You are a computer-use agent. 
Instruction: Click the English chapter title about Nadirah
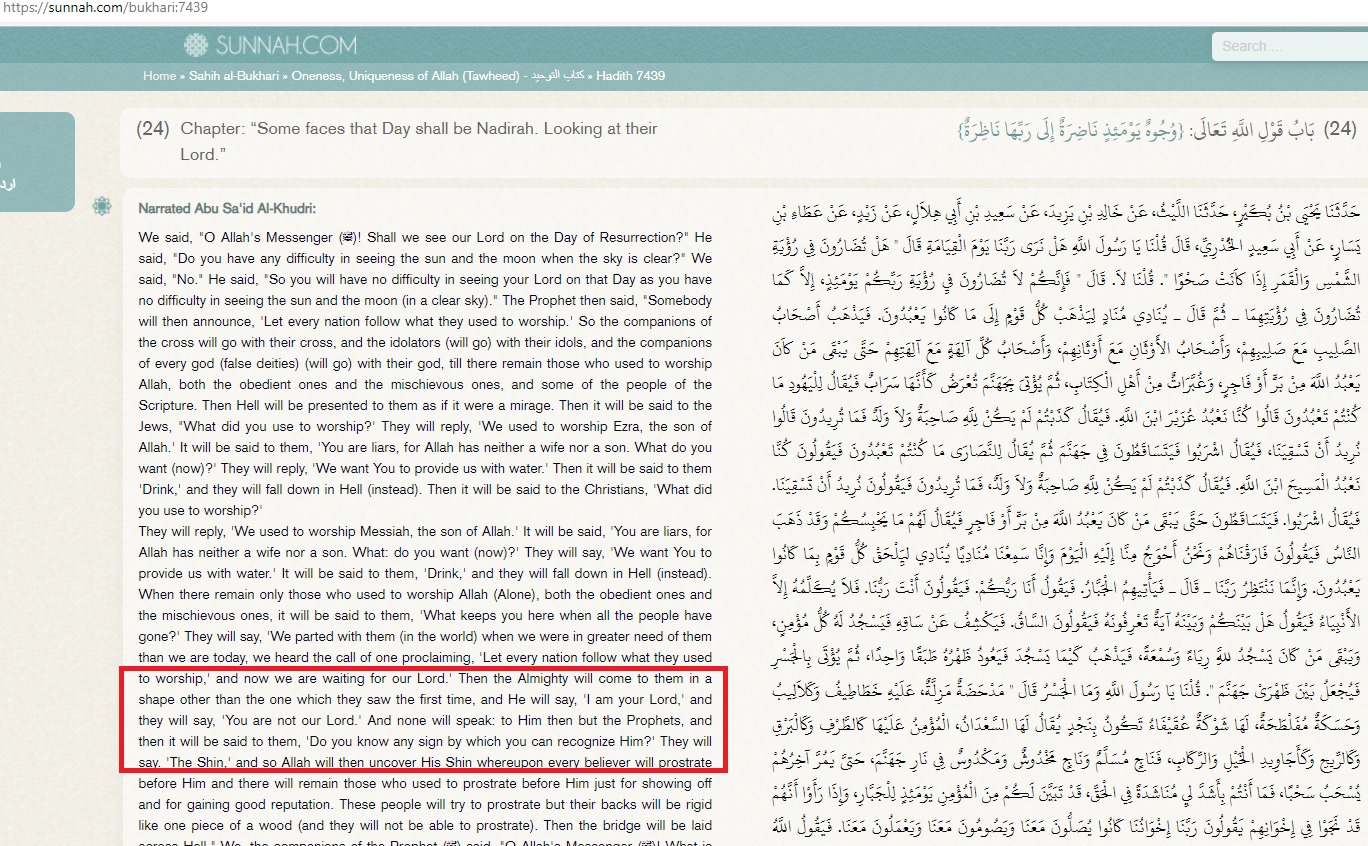point(419,141)
